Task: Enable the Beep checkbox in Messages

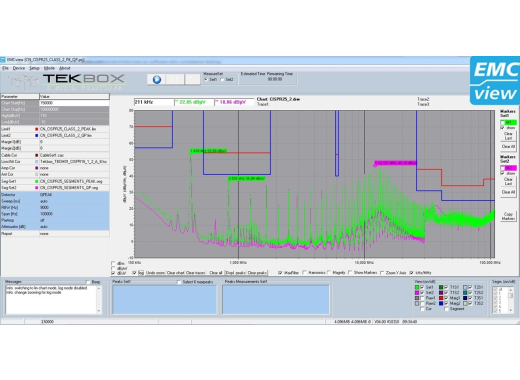Action: [88, 282]
